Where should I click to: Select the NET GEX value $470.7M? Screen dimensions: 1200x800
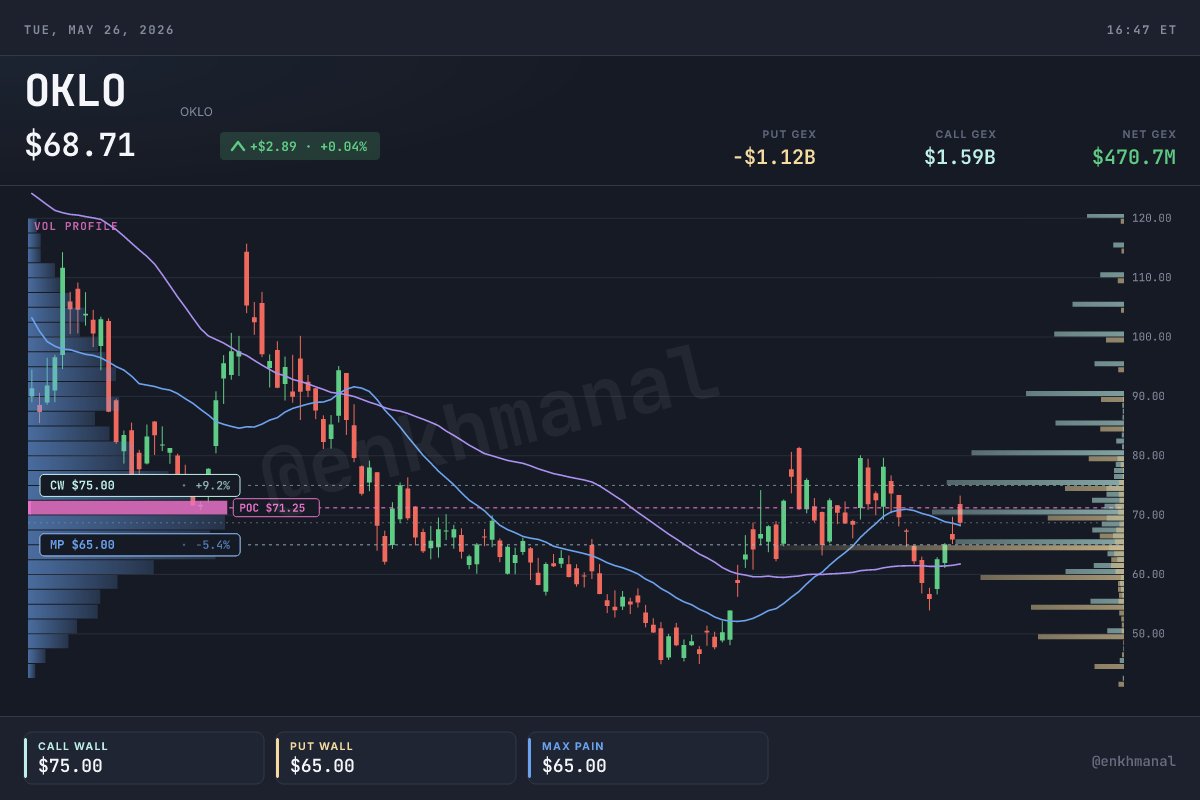[x=1134, y=157]
